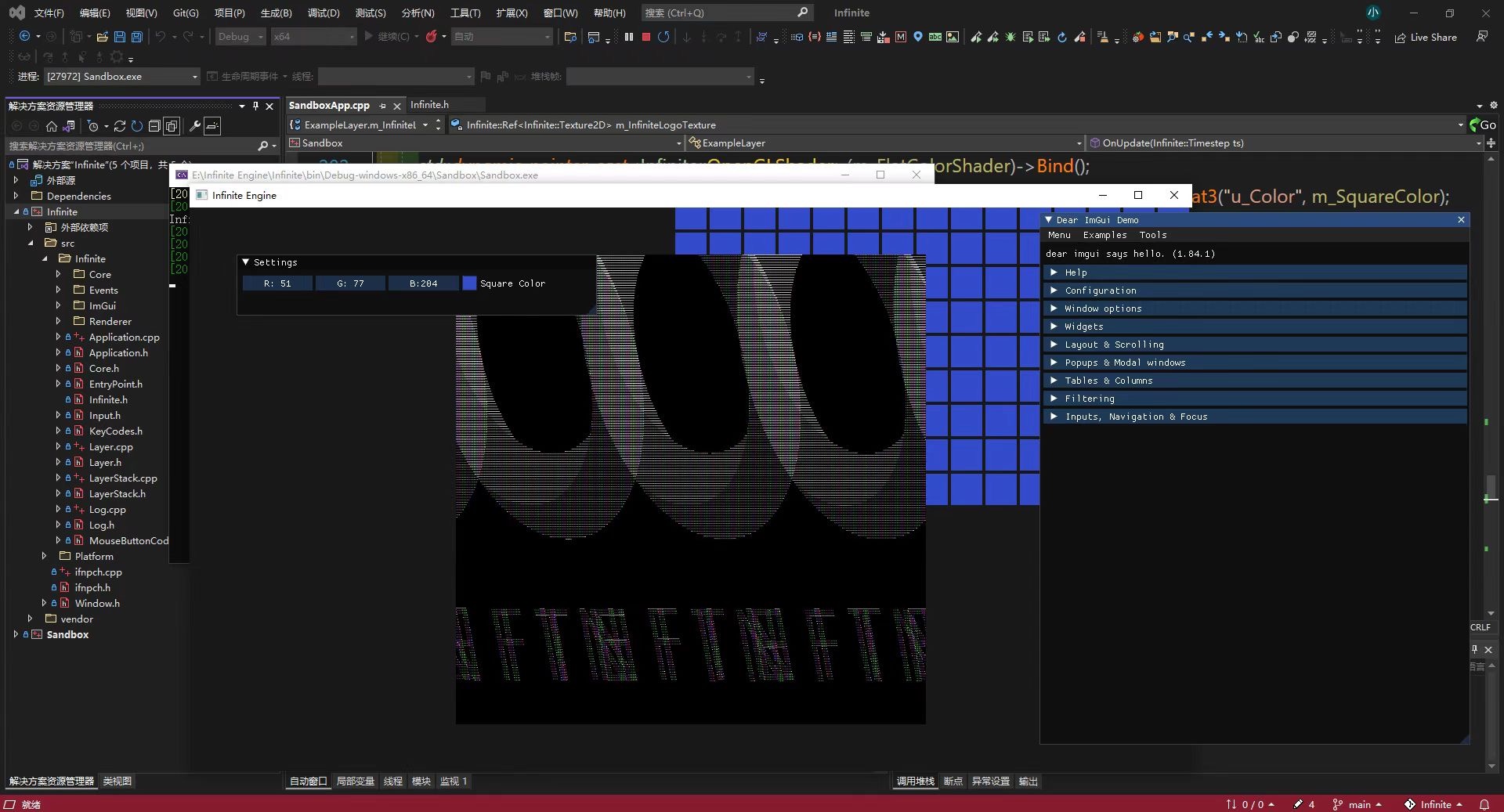This screenshot has height=812, width=1504.
Task: Click the blue Square Color swatch
Action: [x=469, y=283]
